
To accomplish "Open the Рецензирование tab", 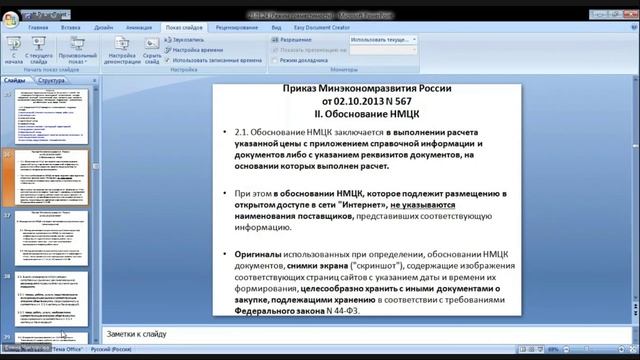I will 237,28.
